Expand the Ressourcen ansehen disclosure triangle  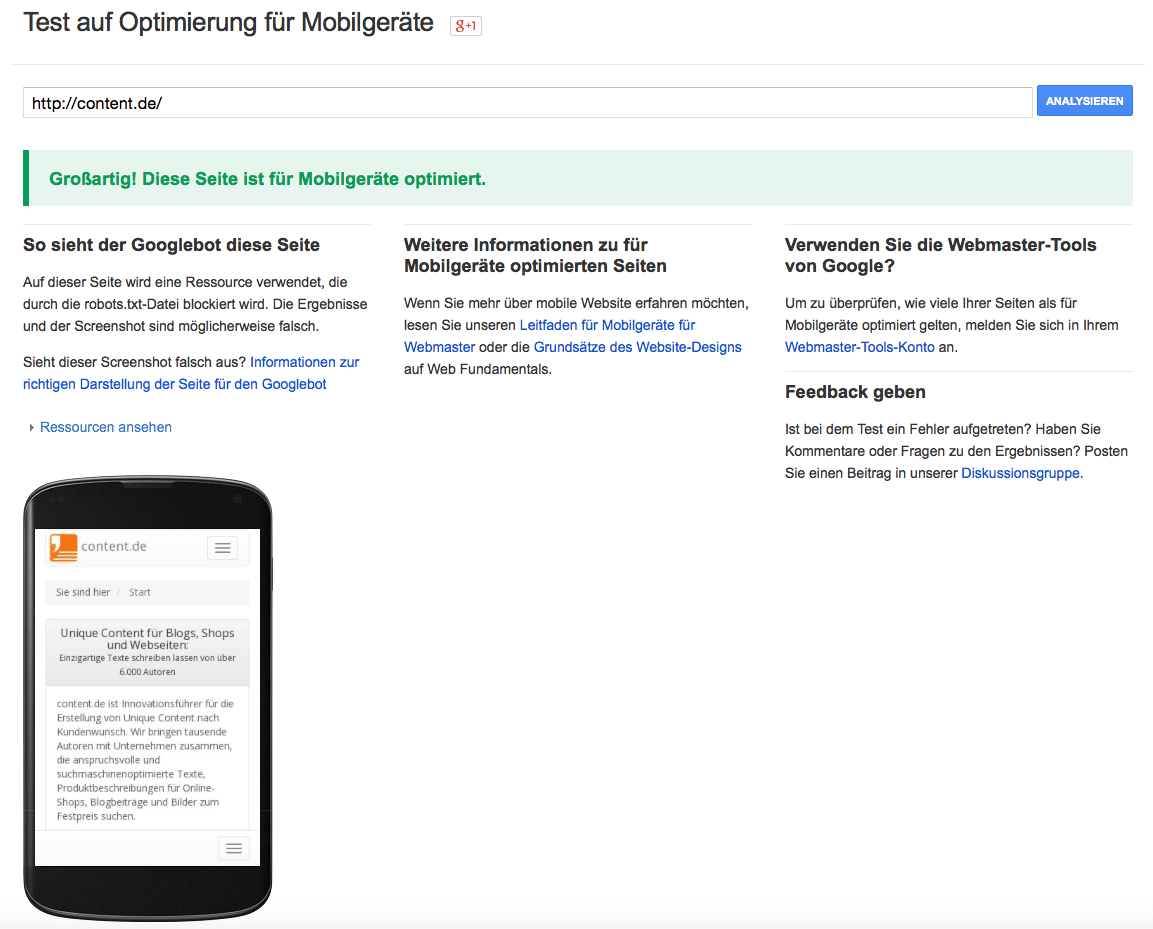(32, 427)
